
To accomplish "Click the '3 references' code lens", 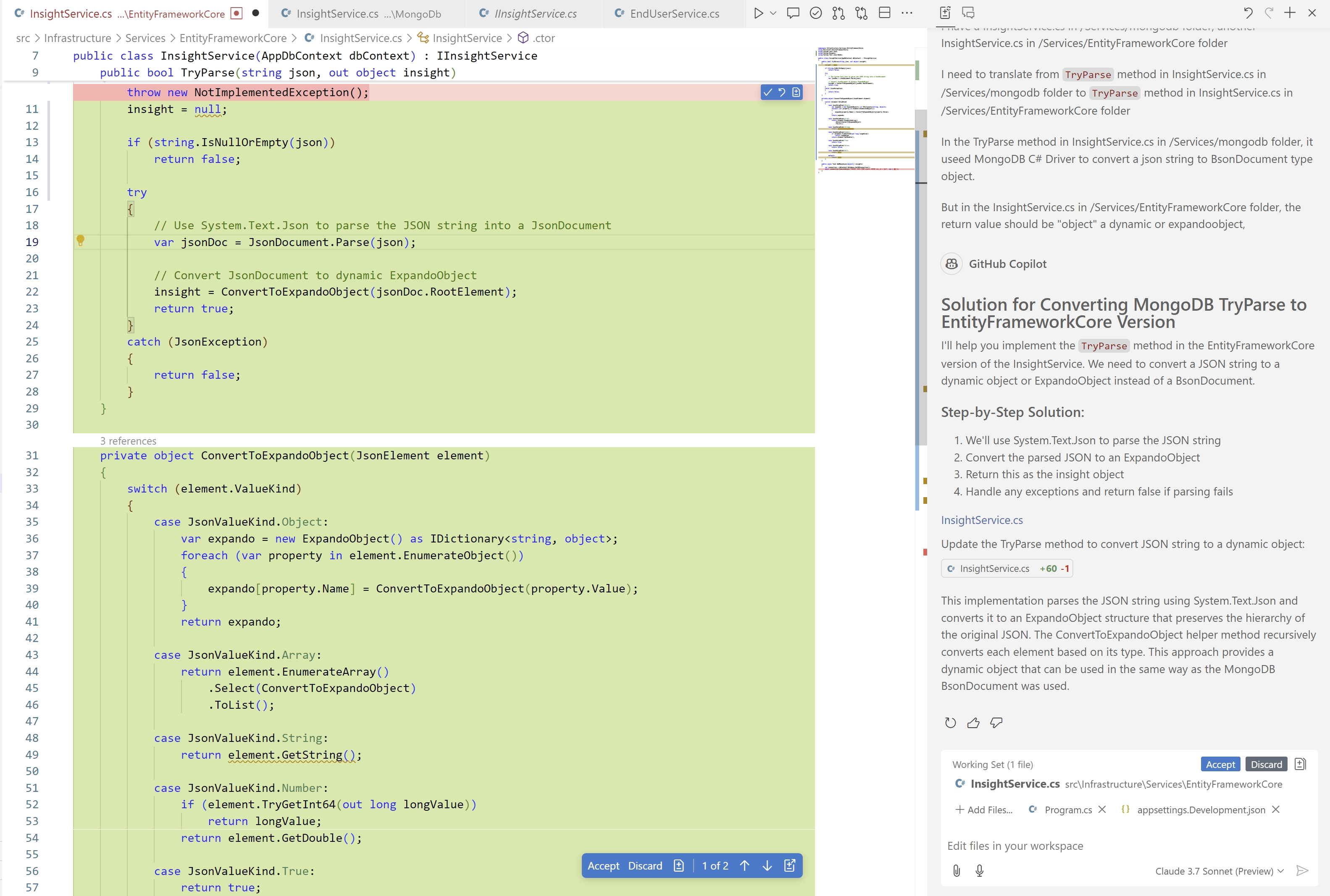I will [128, 441].
